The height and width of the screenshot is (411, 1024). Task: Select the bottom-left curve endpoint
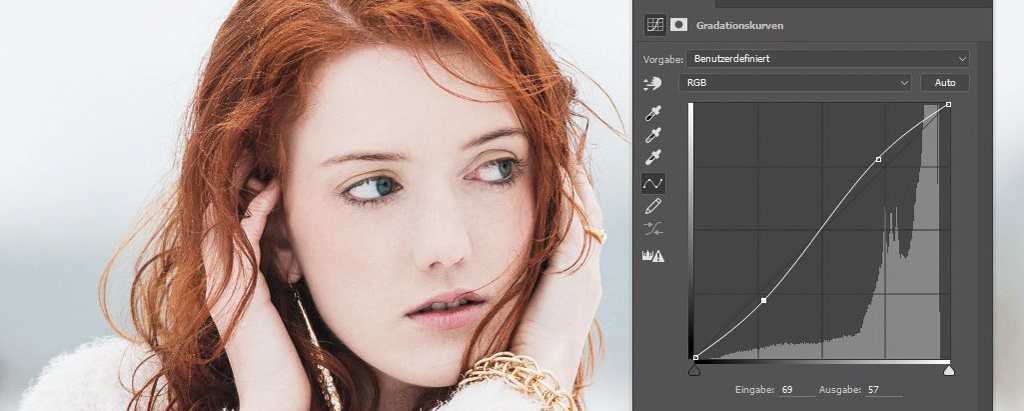coord(696,357)
